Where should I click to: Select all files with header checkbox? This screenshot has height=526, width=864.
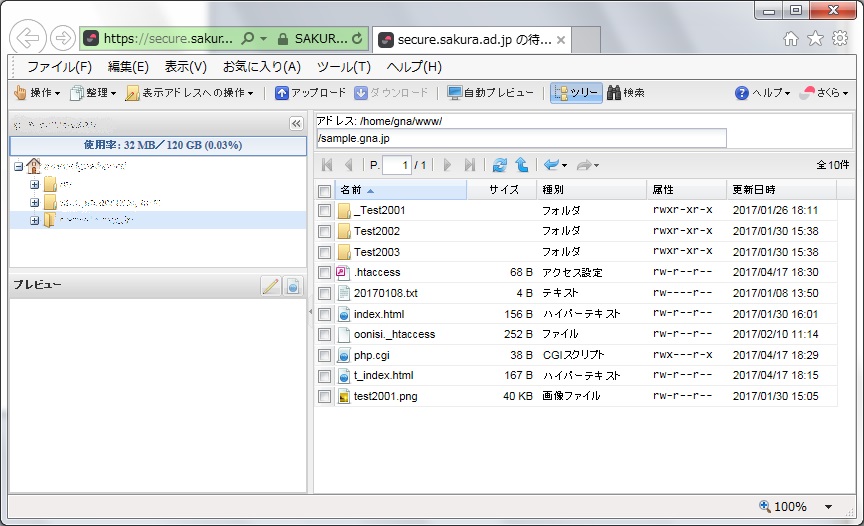click(x=324, y=190)
